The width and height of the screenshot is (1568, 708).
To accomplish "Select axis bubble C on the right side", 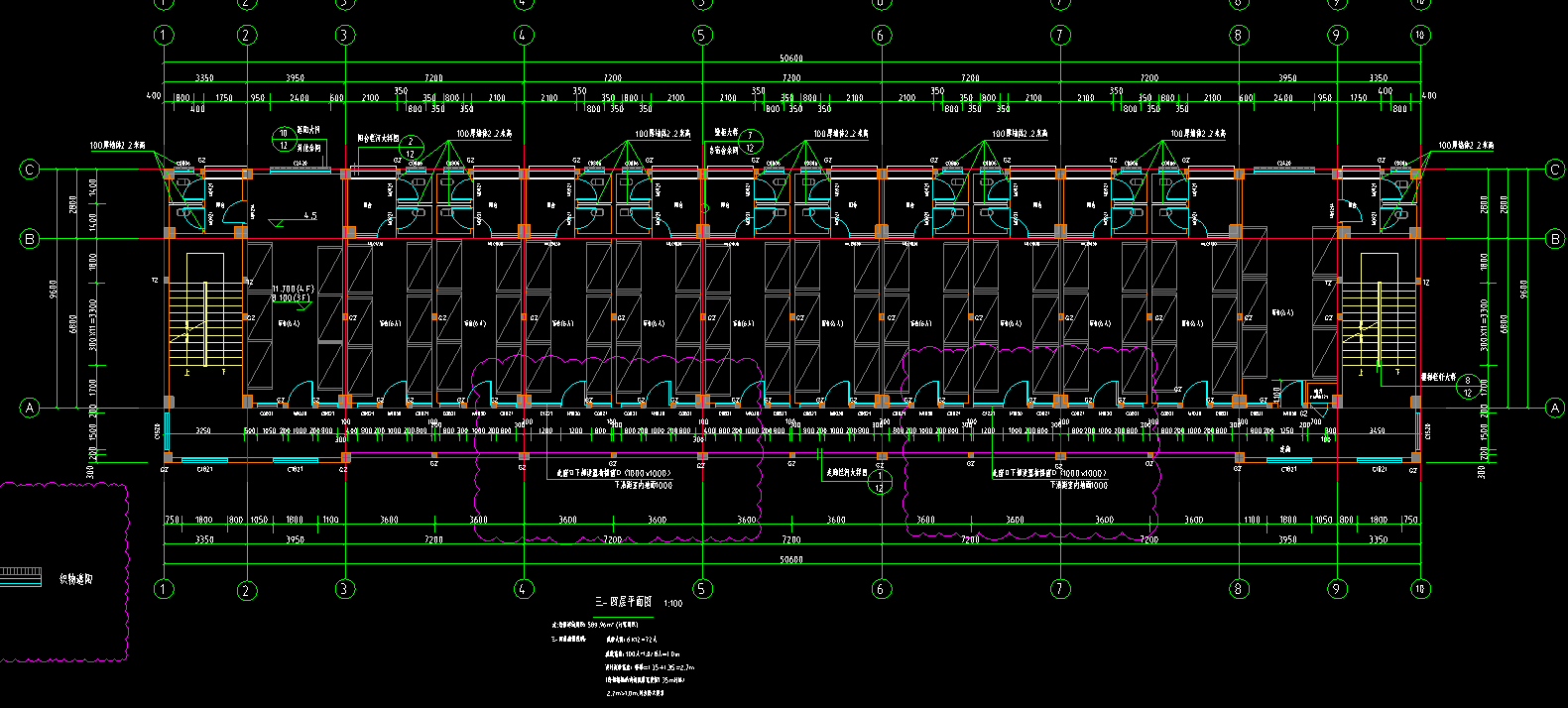I will coord(1554,170).
